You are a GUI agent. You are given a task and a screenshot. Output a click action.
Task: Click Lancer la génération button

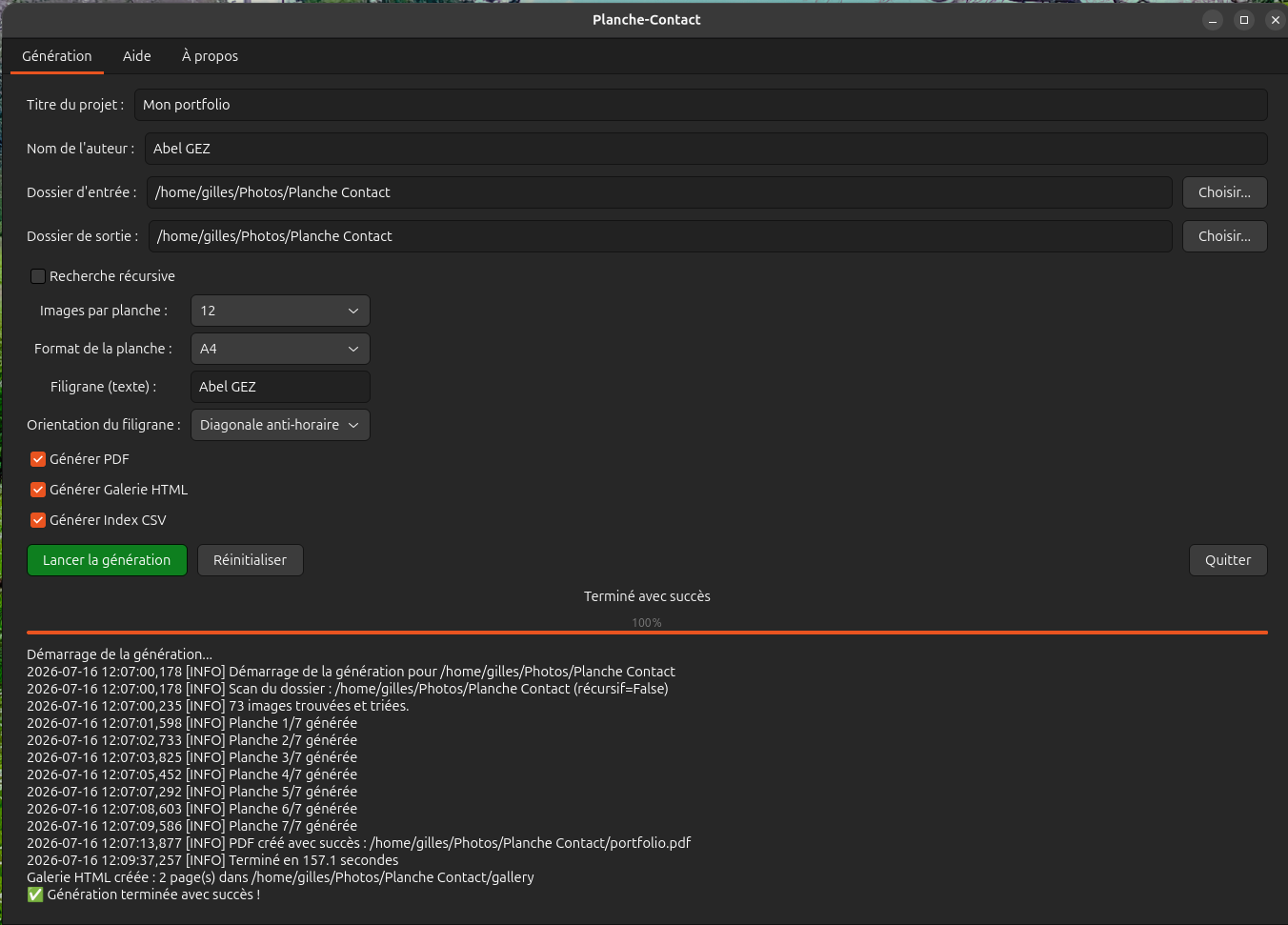pos(107,560)
